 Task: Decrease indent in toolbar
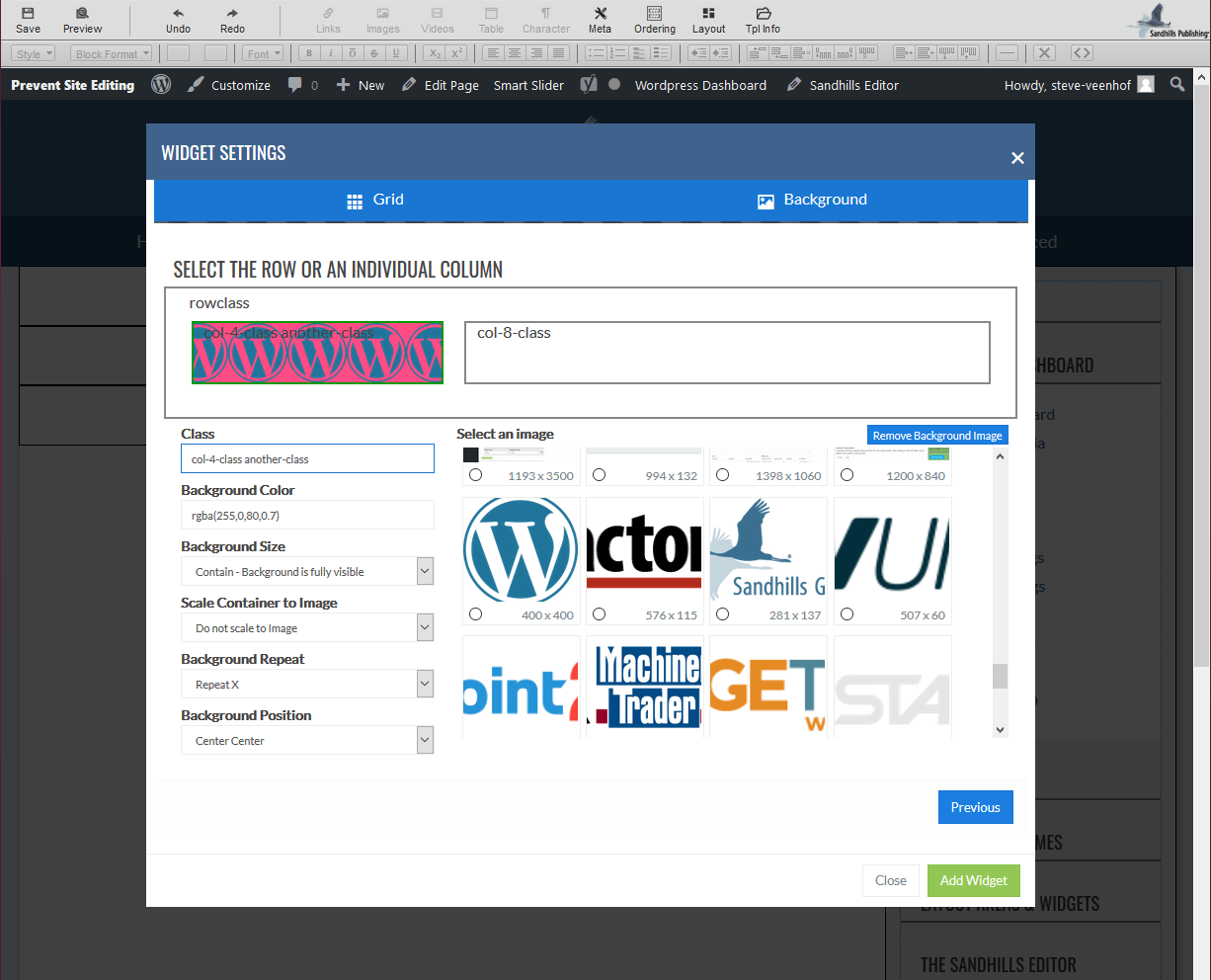(698, 53)
